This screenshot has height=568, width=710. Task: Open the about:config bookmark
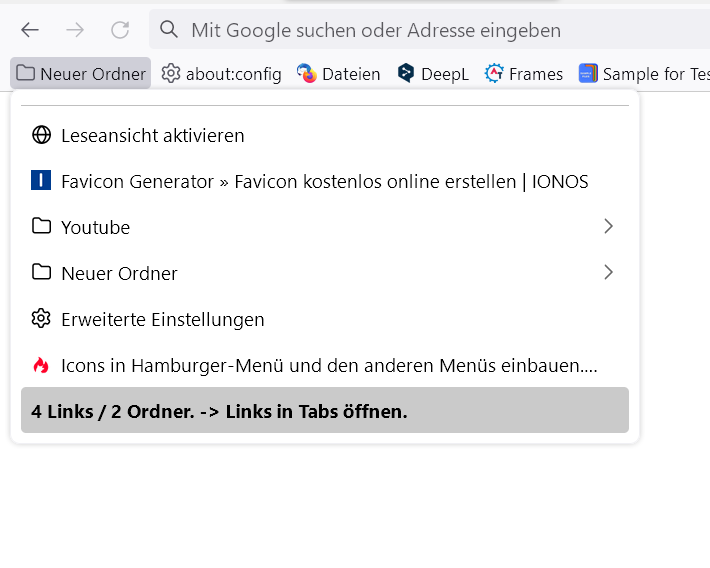pos(222,74)
